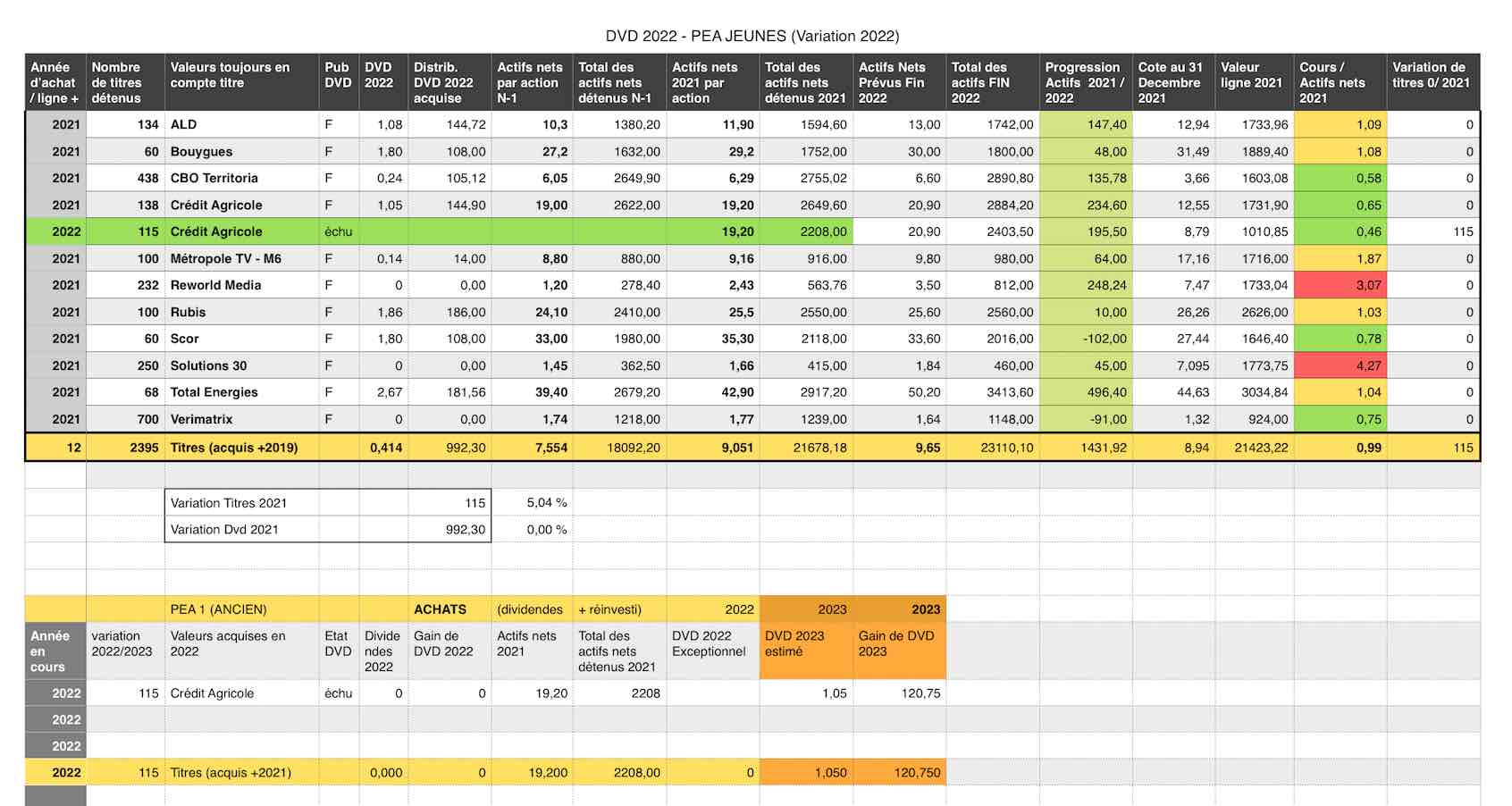
Task: Click the 'Valeurs toujours en compte titre' header
Action: coord(241,82)
